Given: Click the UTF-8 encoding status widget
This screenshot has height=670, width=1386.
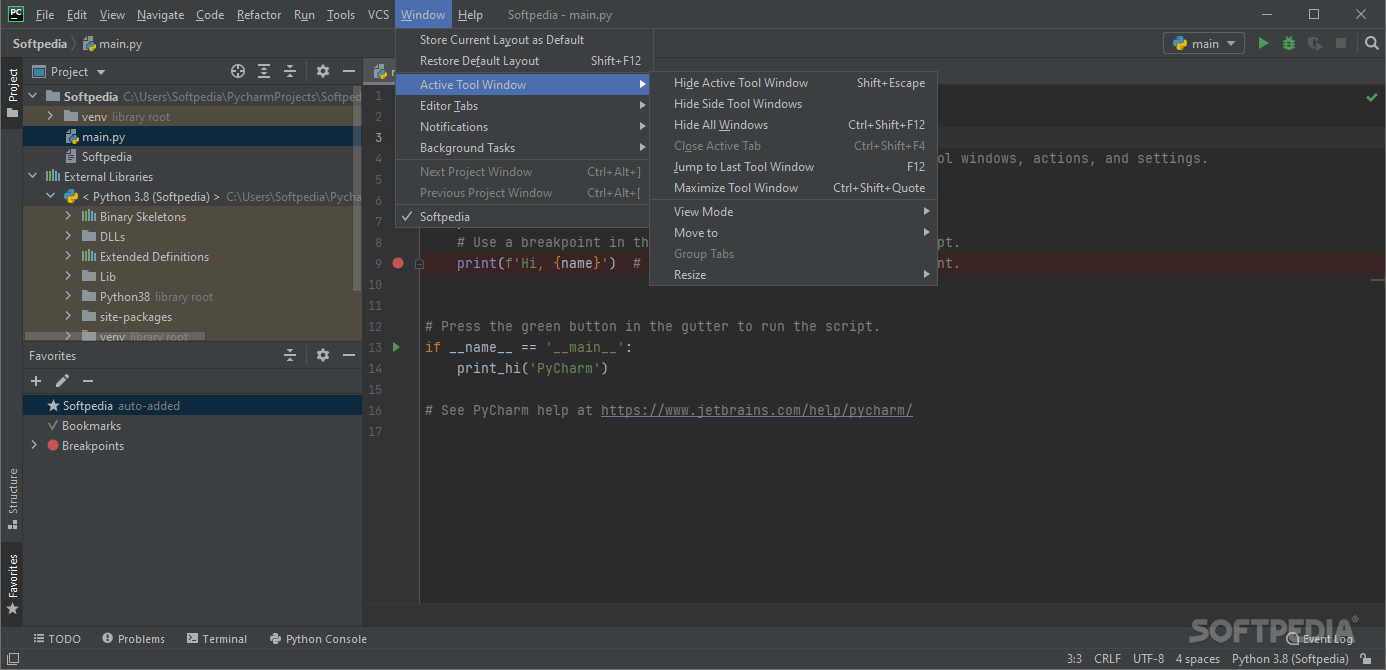Looking at the screenshot, I should coord(1149,659).
